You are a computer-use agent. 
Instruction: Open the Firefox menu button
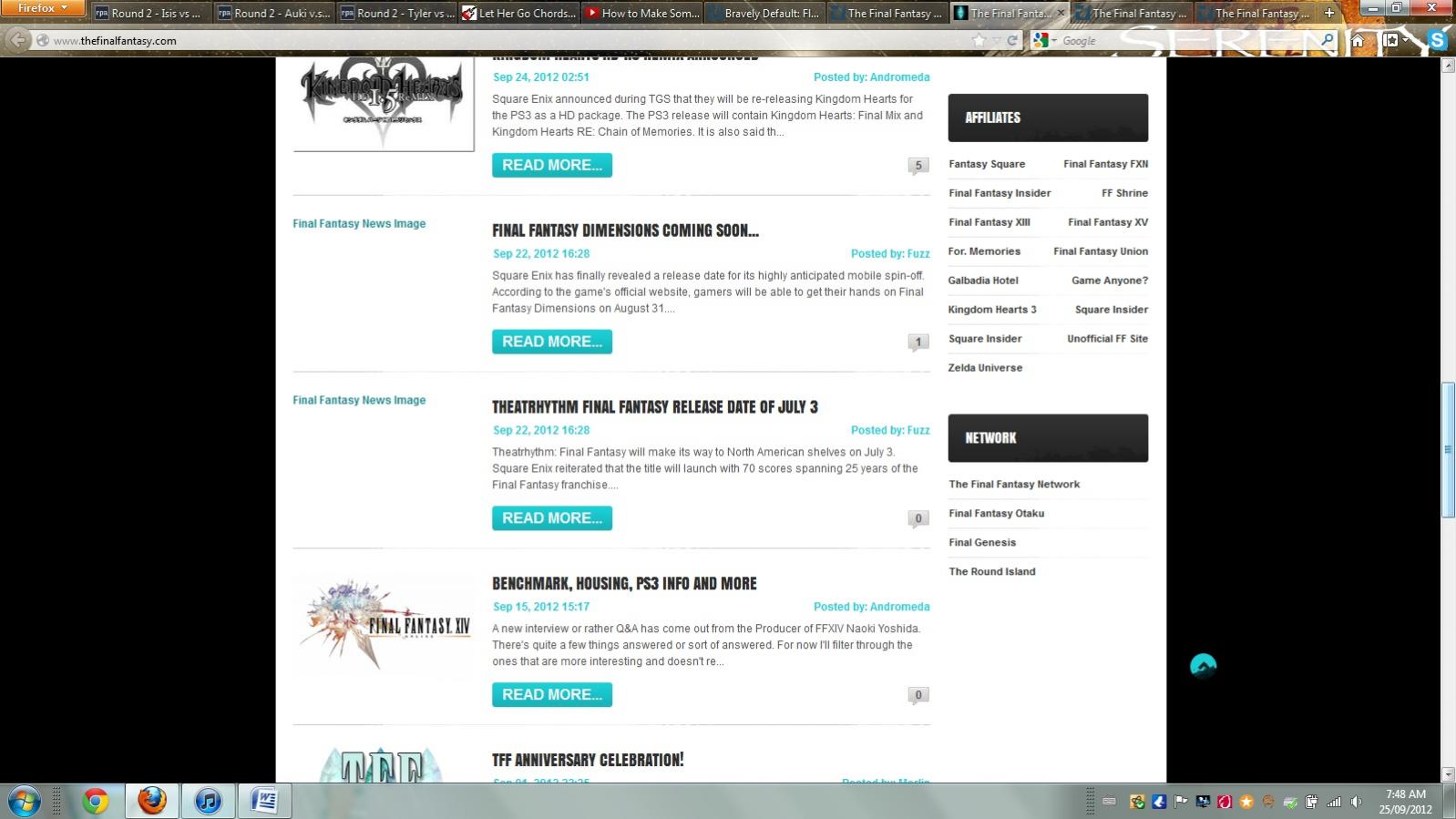pos(42,8)
